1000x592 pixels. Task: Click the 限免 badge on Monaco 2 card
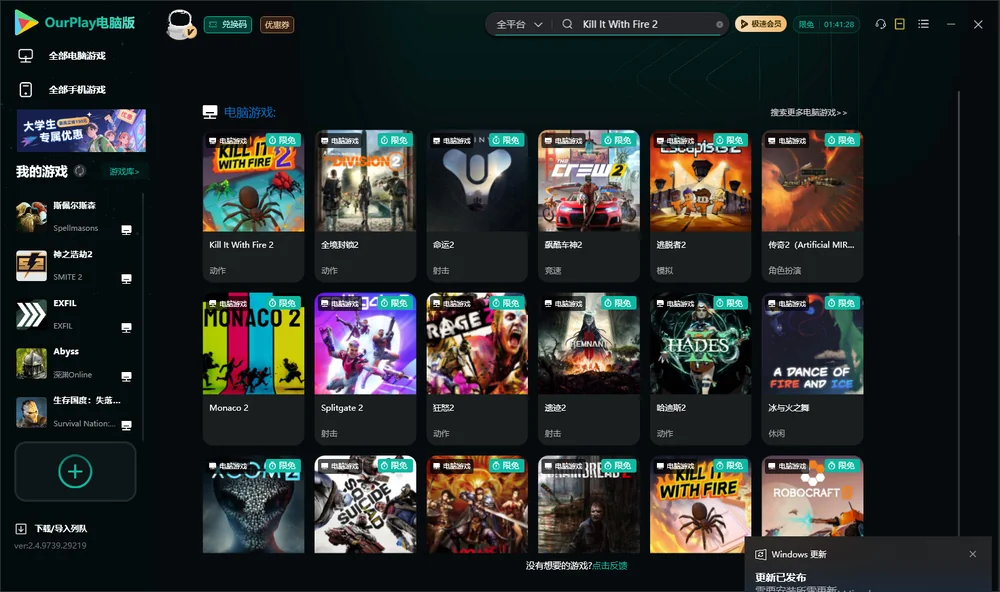283,303
